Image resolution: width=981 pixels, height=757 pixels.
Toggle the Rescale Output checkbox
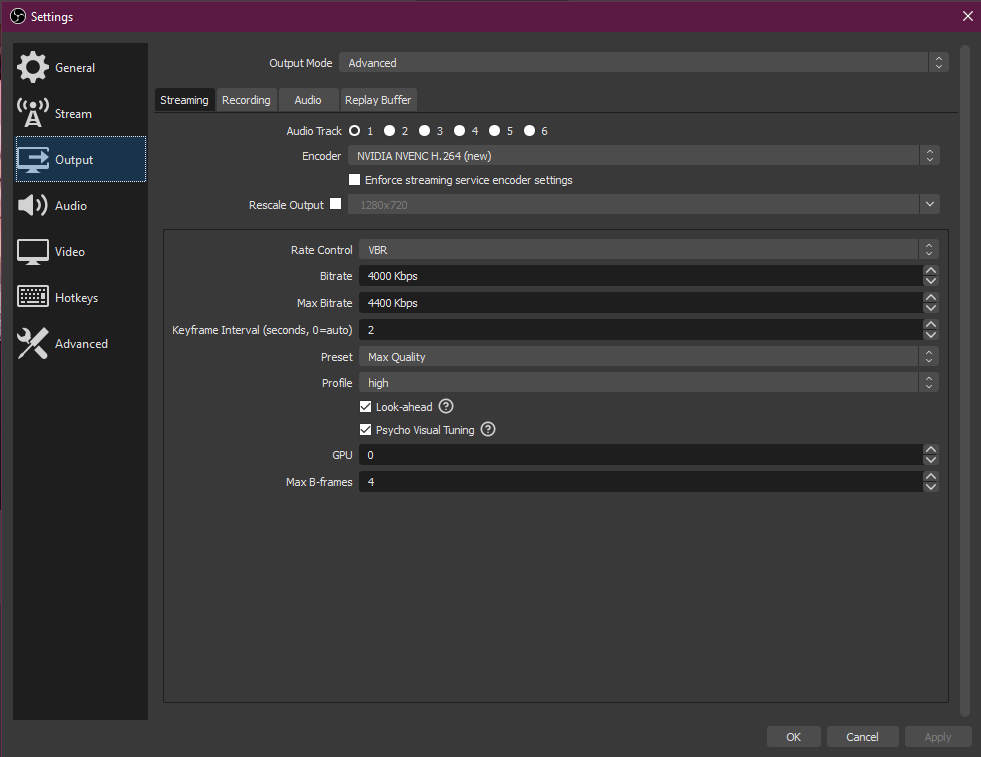coord(336,203)
